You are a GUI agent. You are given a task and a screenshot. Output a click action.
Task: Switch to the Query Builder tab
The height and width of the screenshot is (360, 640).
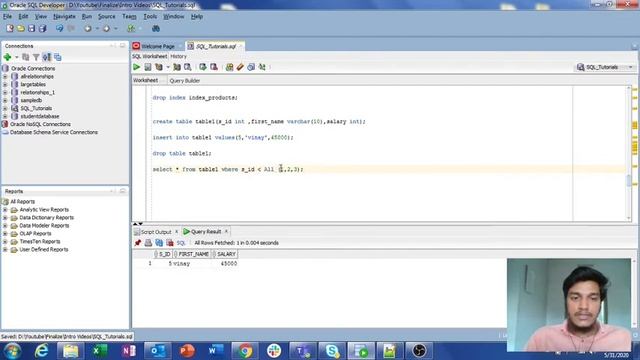[184, 81]
